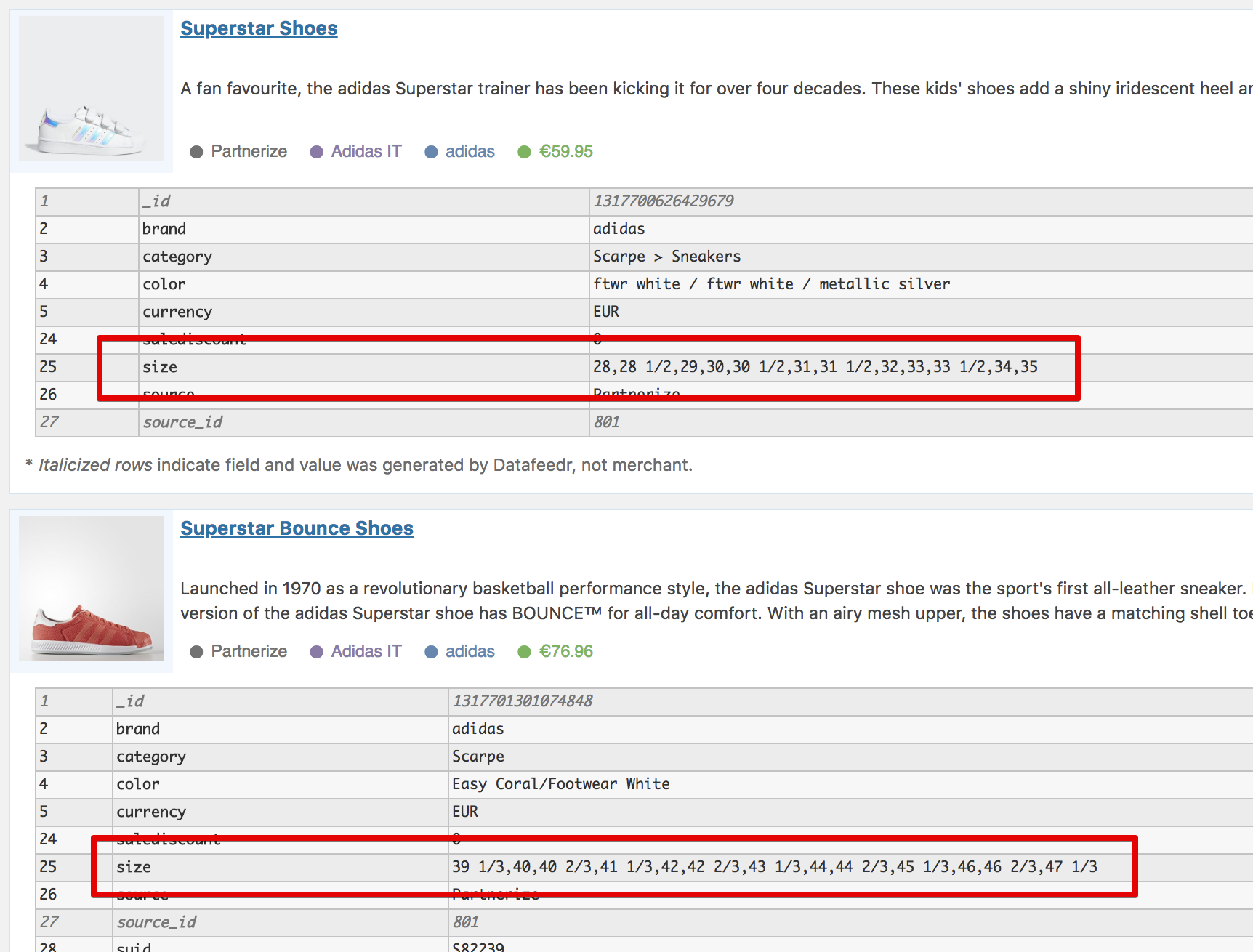Click the grey dot before Partnerize on Superstar Bounce
Screen dimensions: 1253x952
pos(196,652)
